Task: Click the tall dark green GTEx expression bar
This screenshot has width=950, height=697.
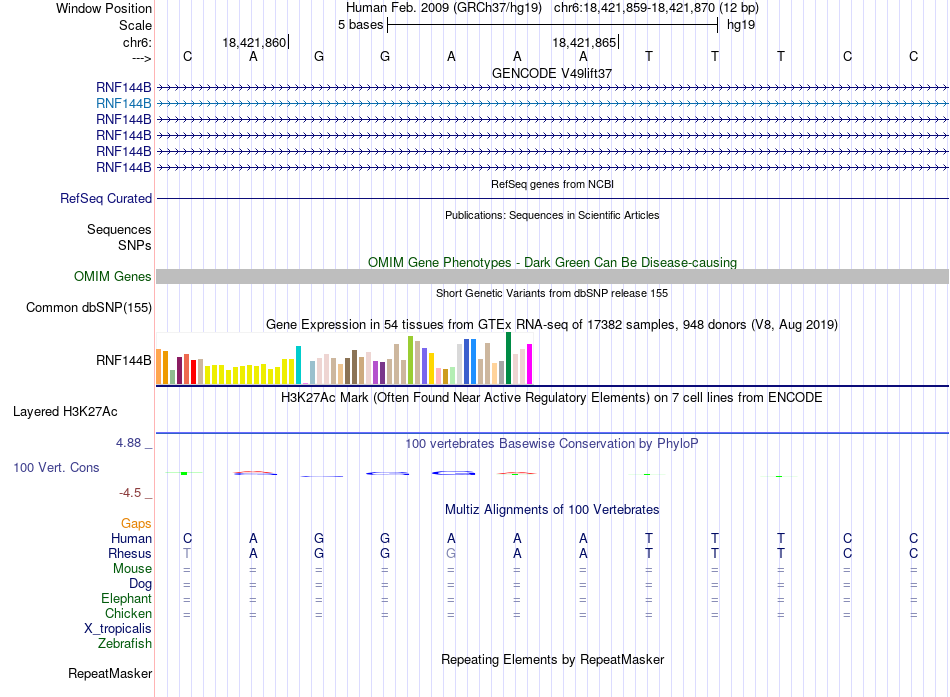Action: click(509, 358)
